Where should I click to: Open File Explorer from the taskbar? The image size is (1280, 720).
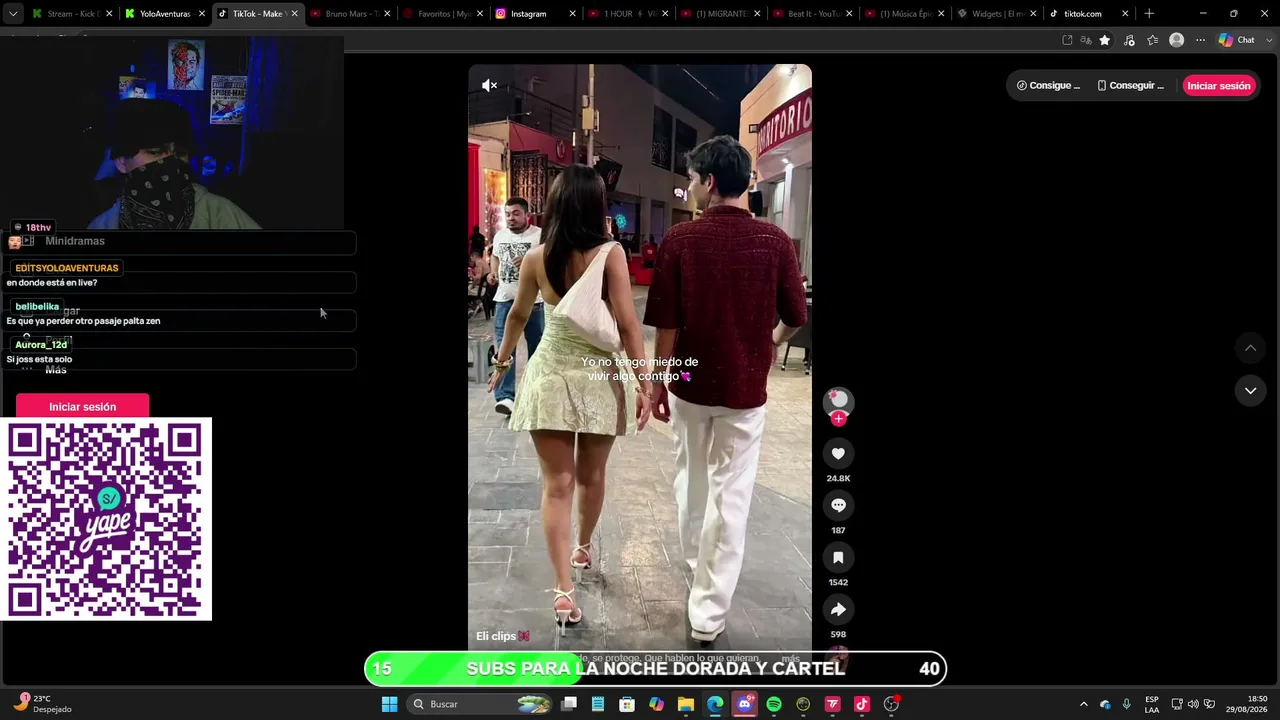pos(686,704)
